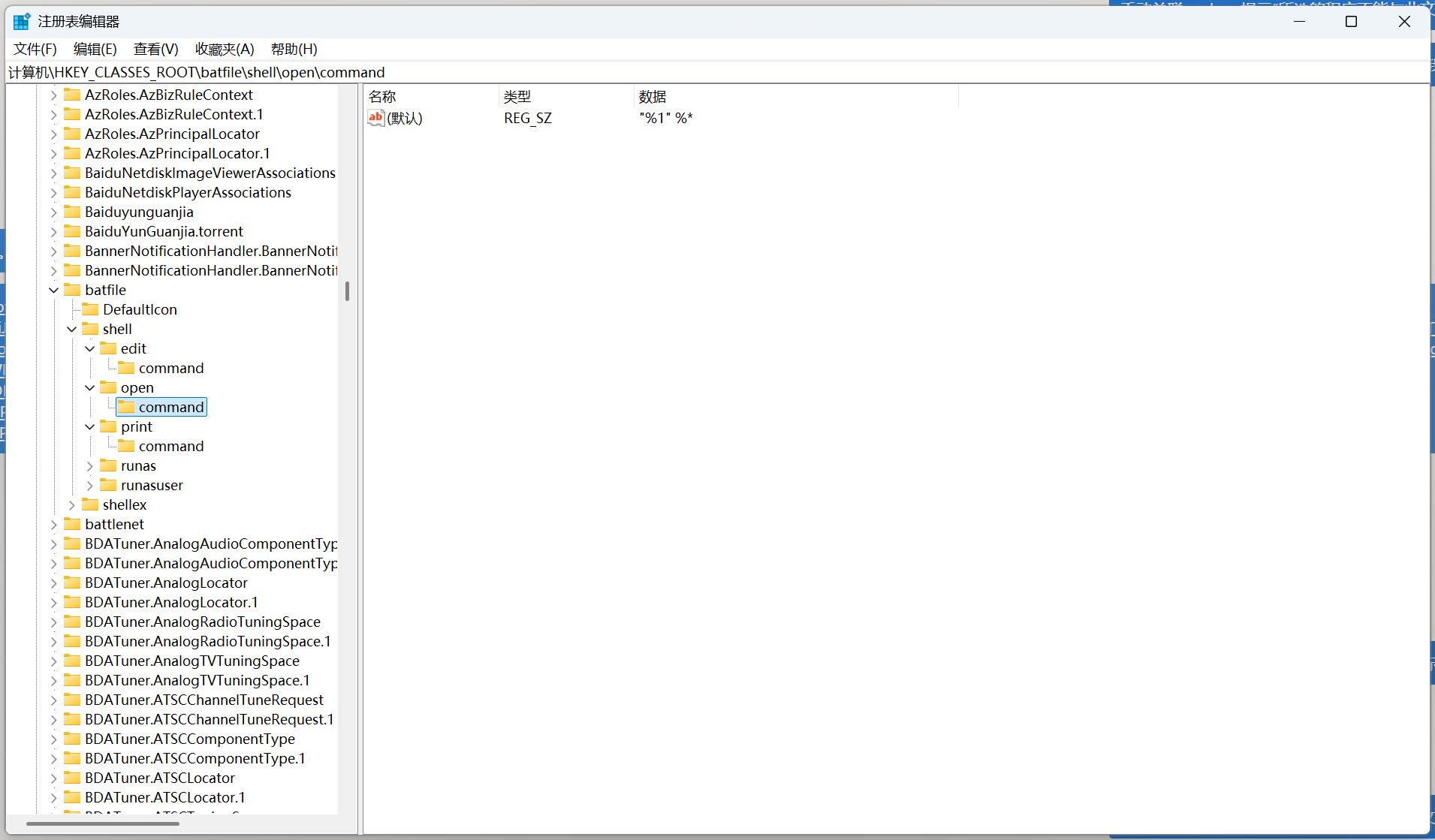
Task: Select AzRoles.AzPrincipalLocator key
Action: [x=172, y=134]
